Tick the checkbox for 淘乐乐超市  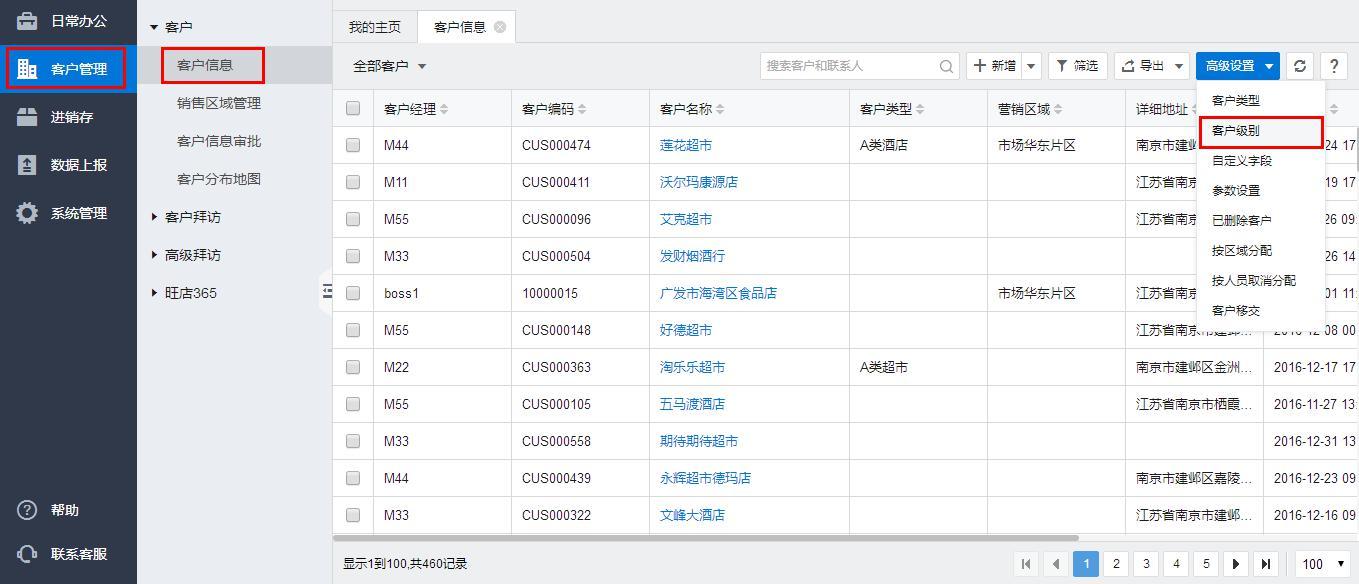[353, 367]
